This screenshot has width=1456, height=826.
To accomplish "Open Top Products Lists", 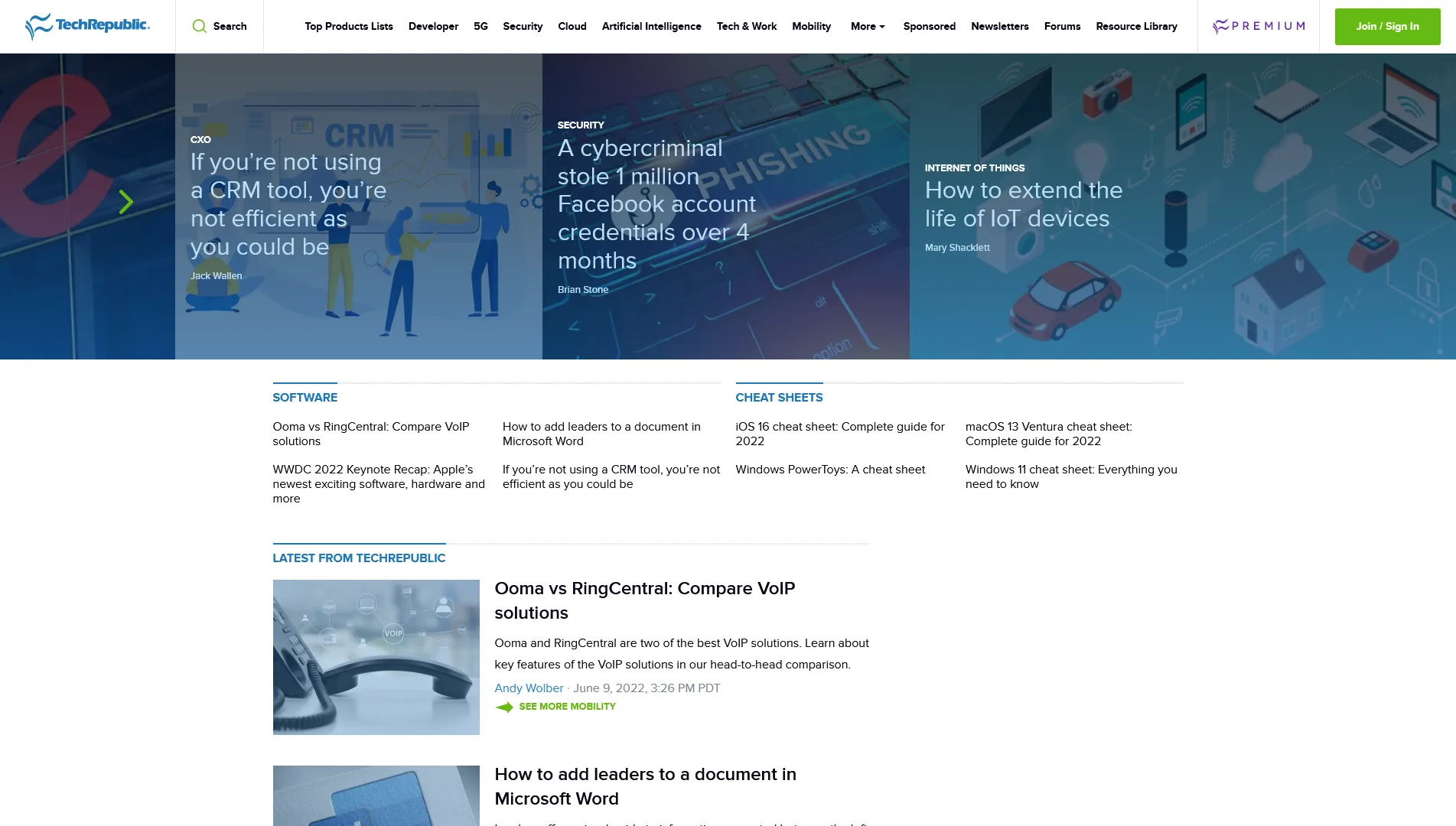I will click(x=349, y=25).
